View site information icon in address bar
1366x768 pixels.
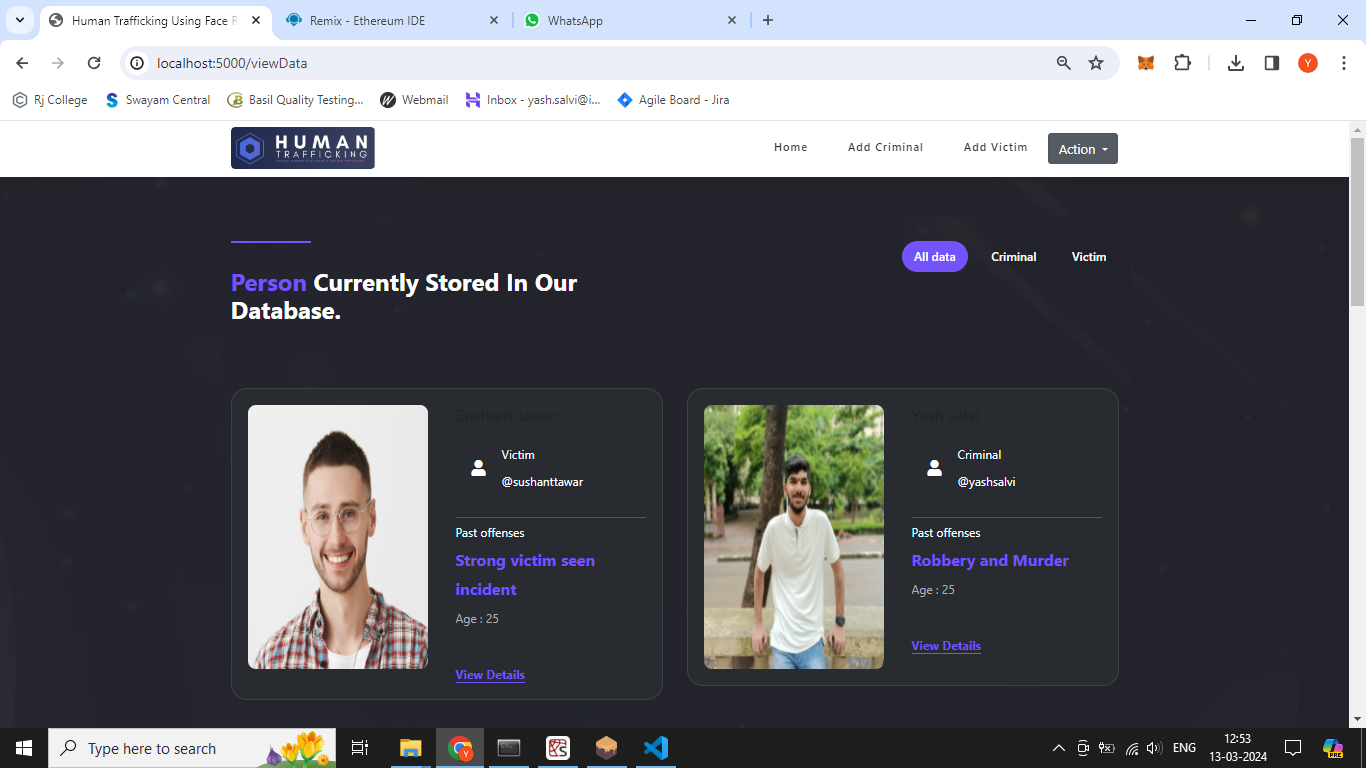pyautogui.click(x=138, y=63)
